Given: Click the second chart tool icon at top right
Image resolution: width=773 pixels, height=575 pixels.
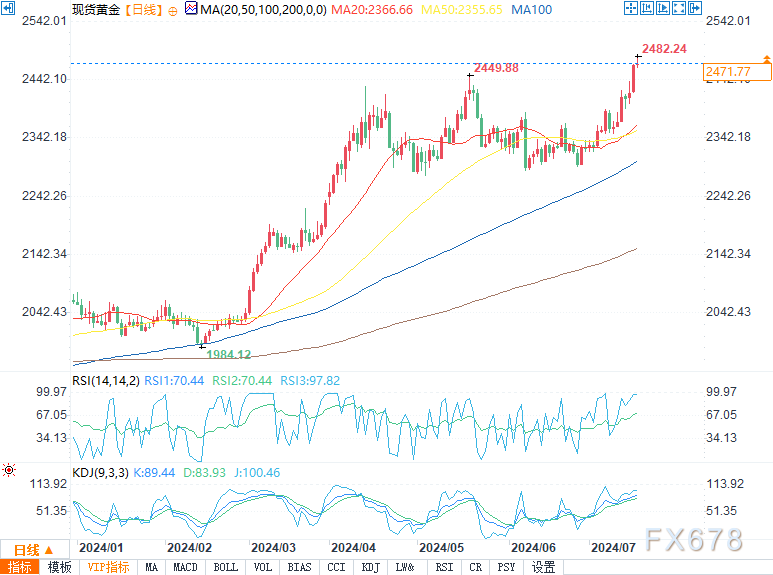Looking at the screenshot, I should (x=647, y=8).
